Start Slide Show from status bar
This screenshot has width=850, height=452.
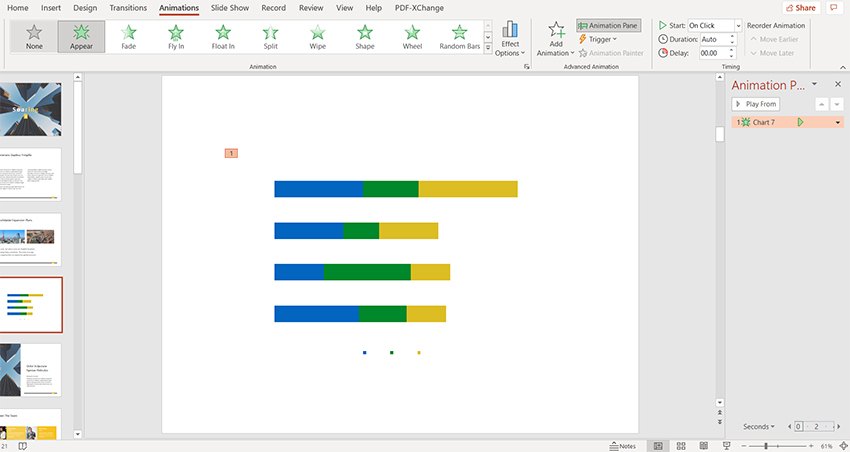pyautogui.click(x=726, y=446)
